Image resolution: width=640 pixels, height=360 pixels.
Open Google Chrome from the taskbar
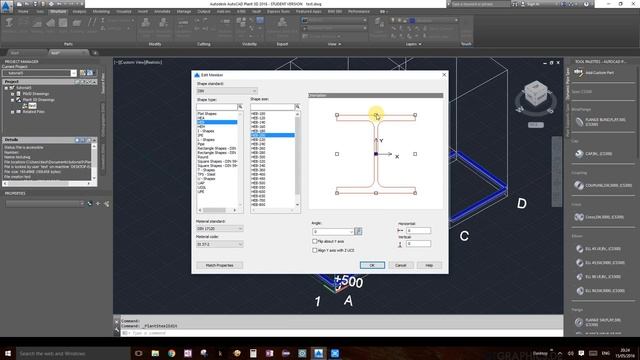tap(171, 353)
